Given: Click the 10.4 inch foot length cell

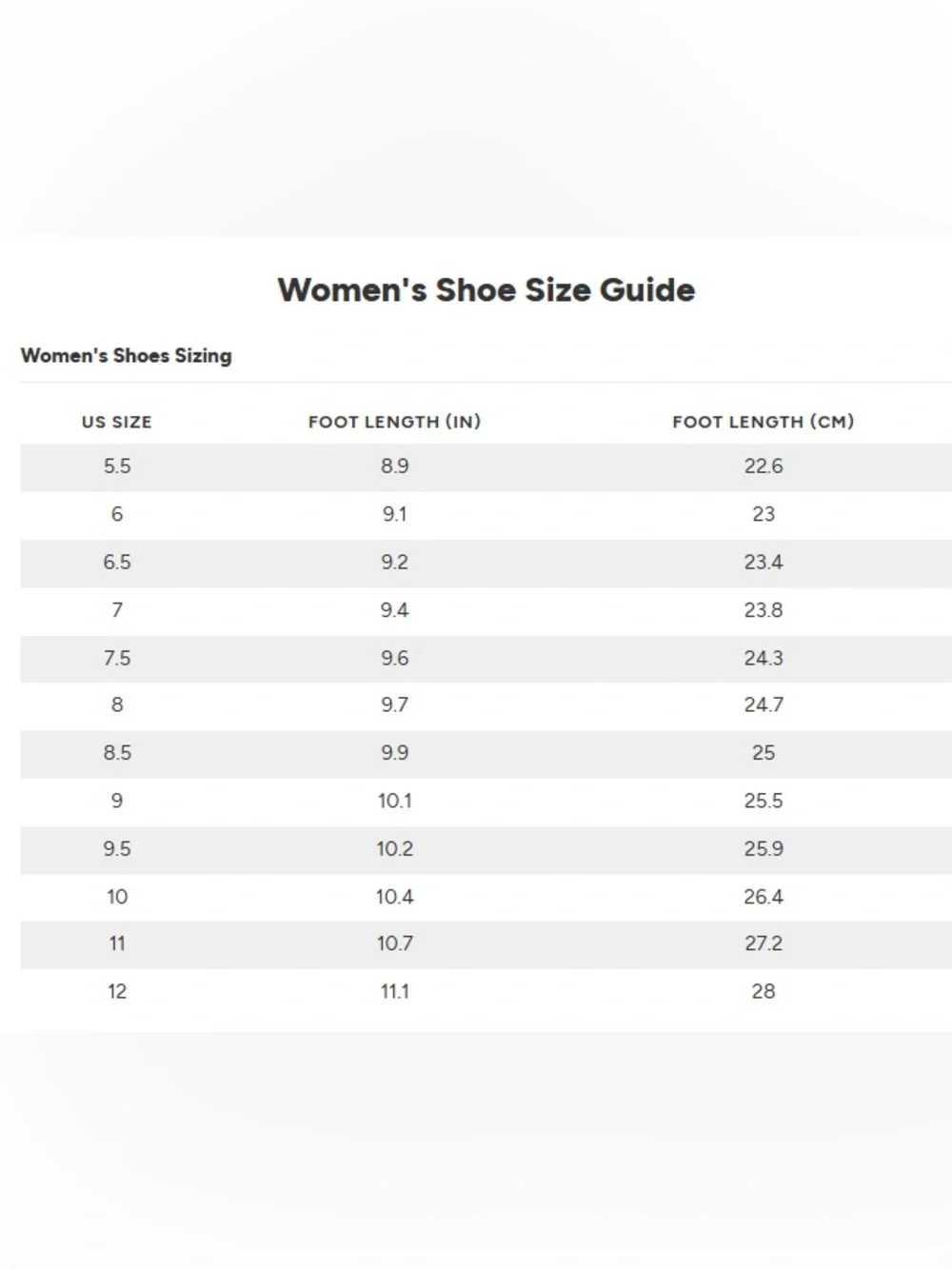Looking at the screenshot, I should click(x=394, y=896).
